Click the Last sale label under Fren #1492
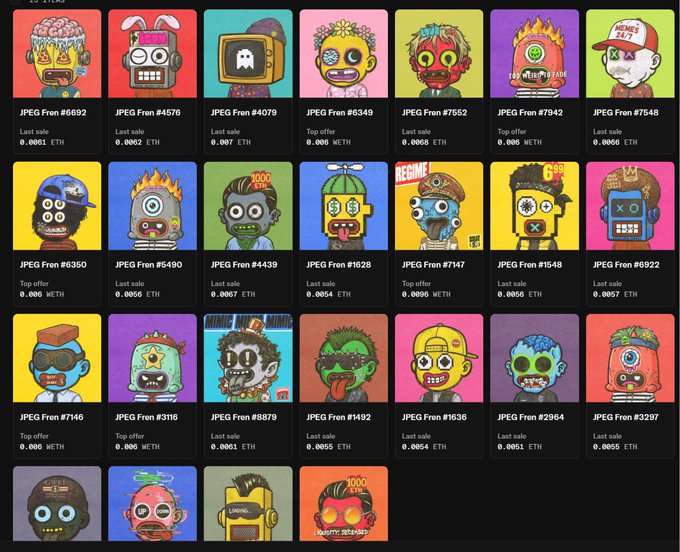The image size is (680, 552). pyautogui.click(x=320, y=436)
